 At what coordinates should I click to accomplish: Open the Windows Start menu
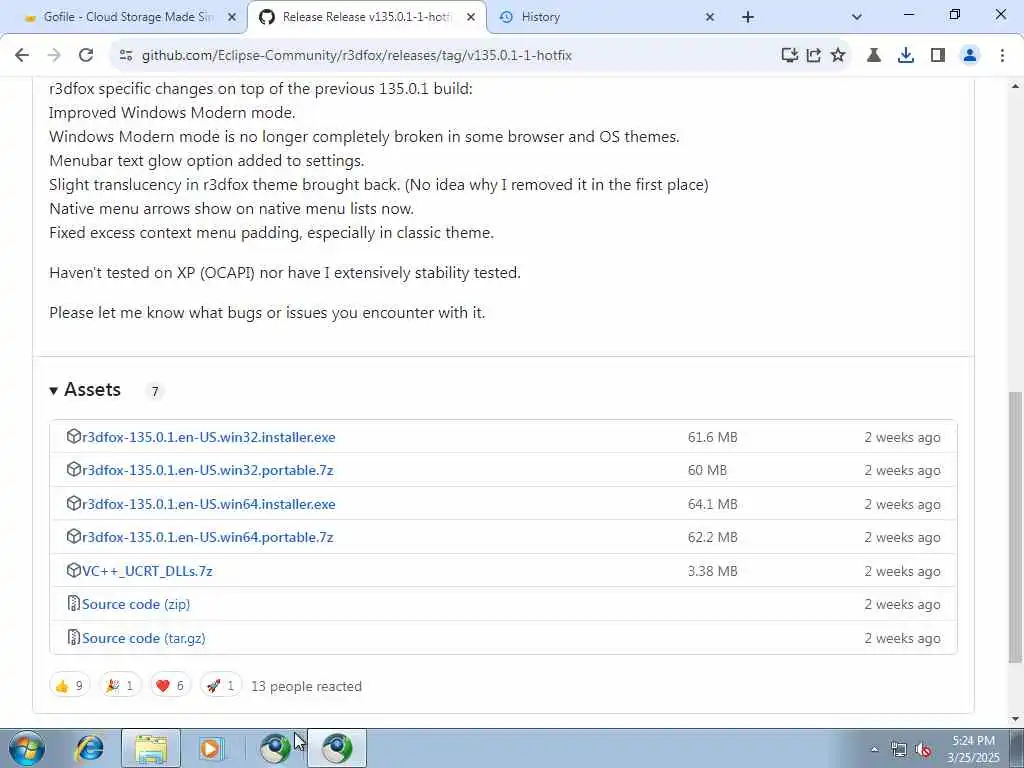27,748
